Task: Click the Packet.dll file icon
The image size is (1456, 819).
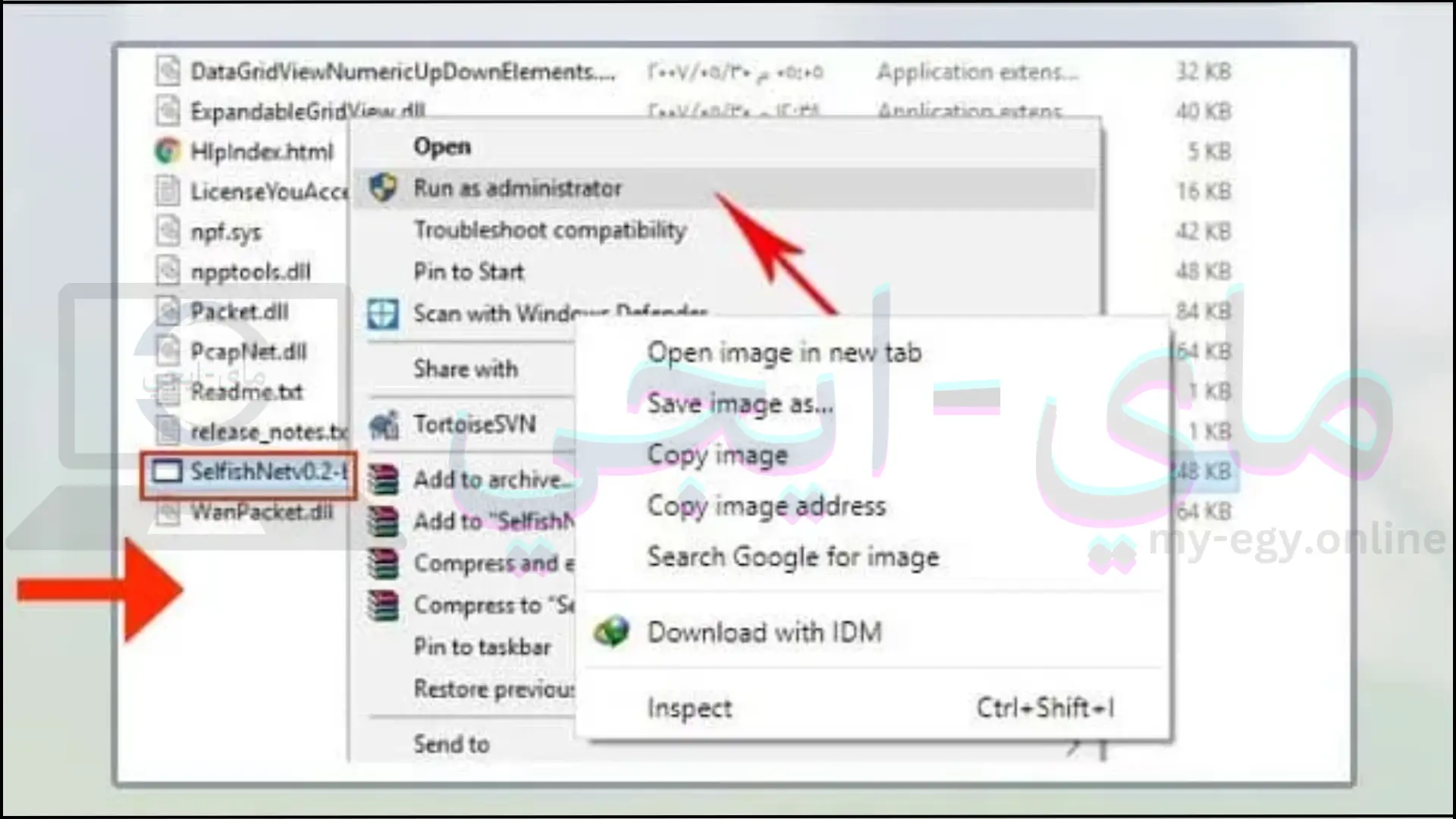Action: point(168,311)
